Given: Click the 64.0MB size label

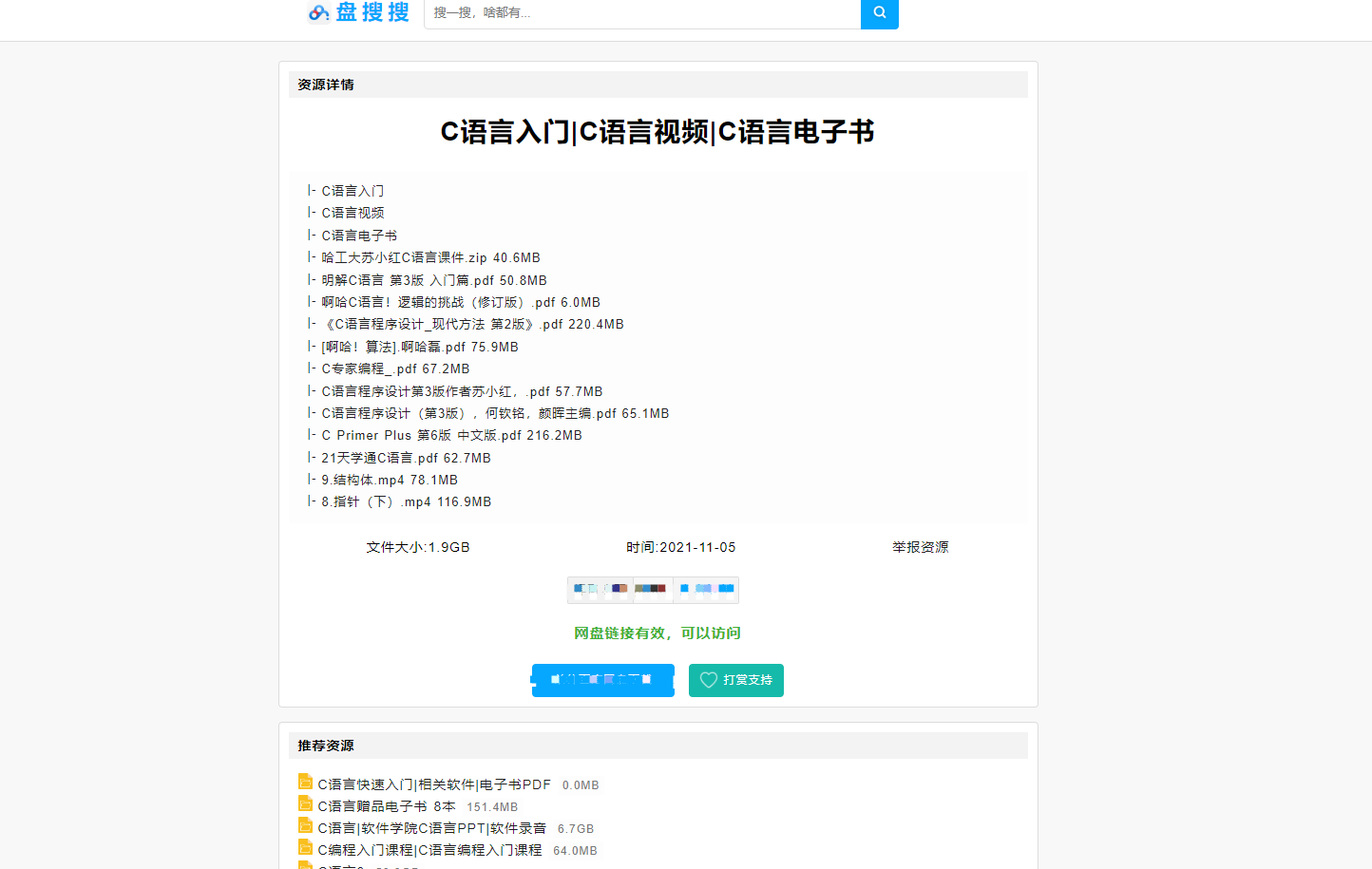Looking at the screenshot, I should click(575, 851).
